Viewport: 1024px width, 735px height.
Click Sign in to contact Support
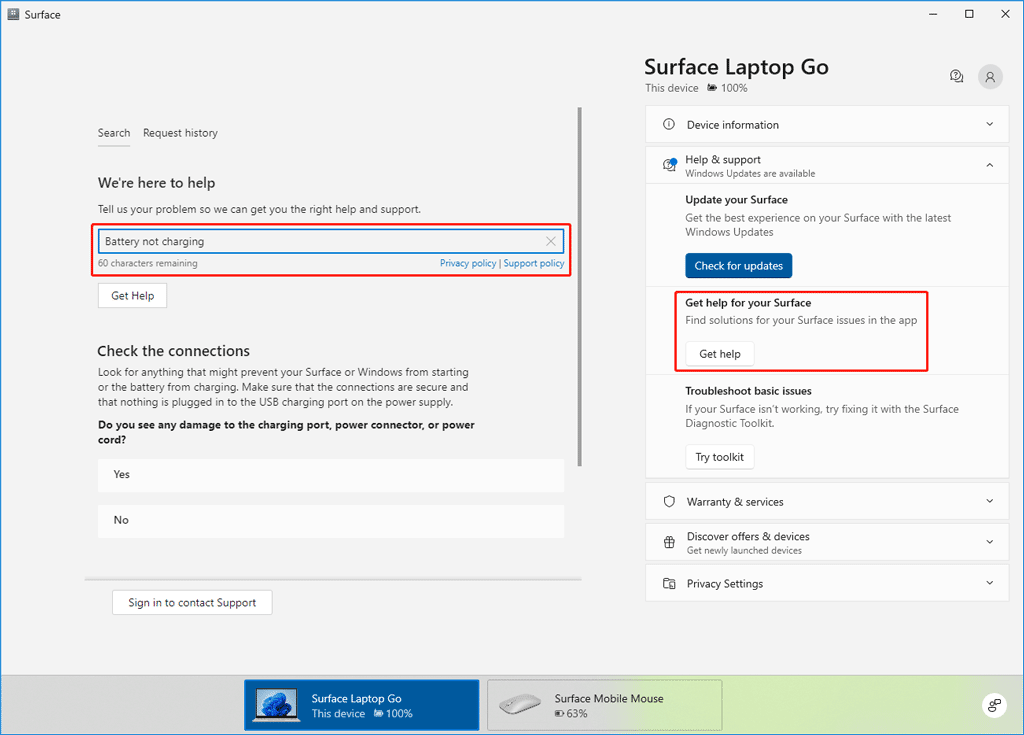(192, 602)
